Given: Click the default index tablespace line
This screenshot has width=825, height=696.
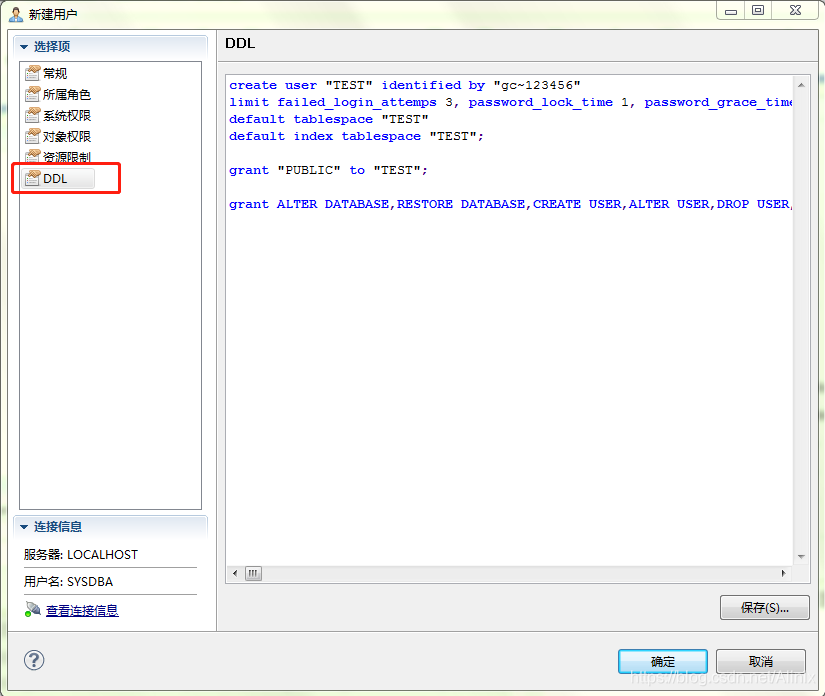Looking at the screenshot, I should tap(356, 136).
